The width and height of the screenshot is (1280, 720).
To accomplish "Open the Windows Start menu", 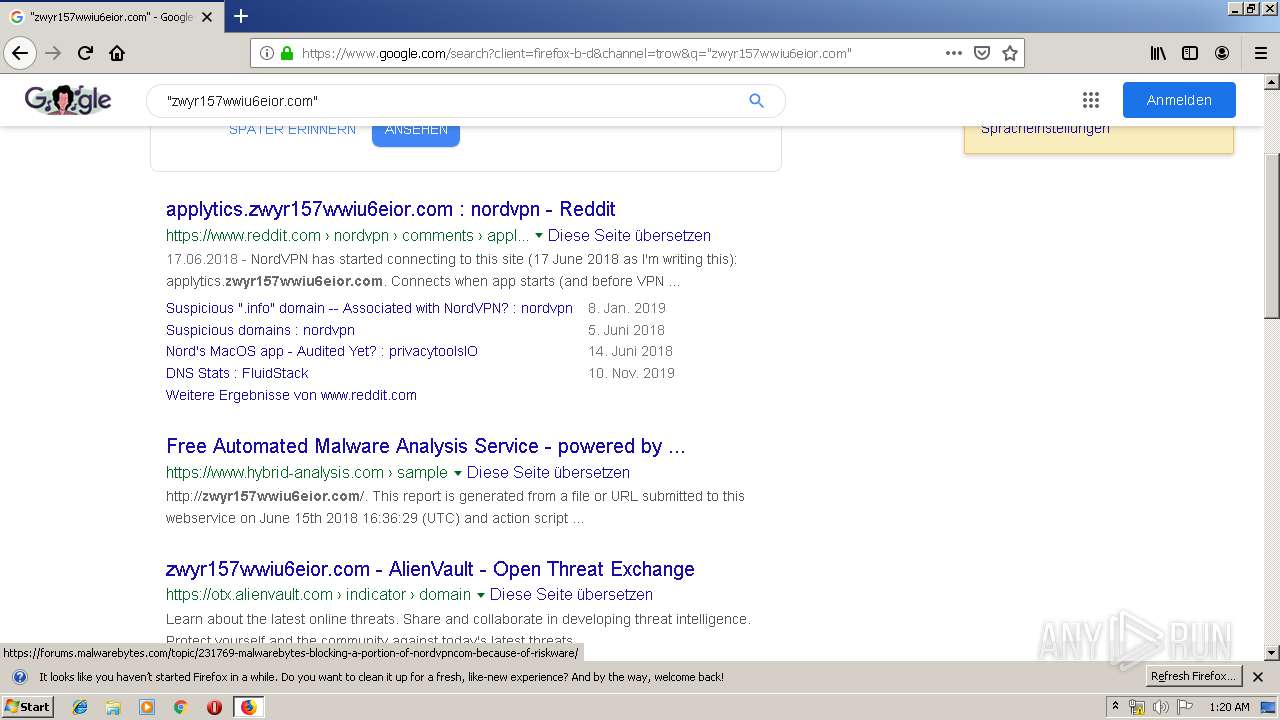I will click(28, 707).
